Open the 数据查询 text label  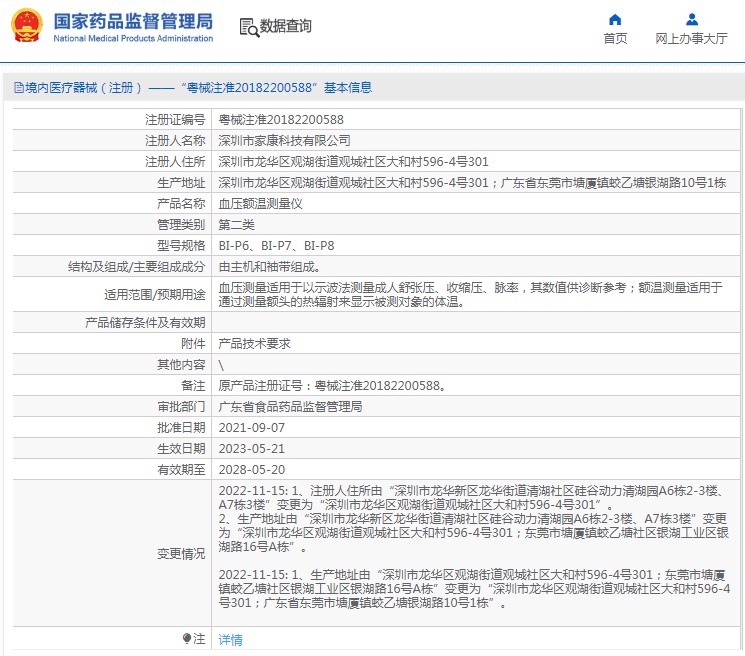286,27
